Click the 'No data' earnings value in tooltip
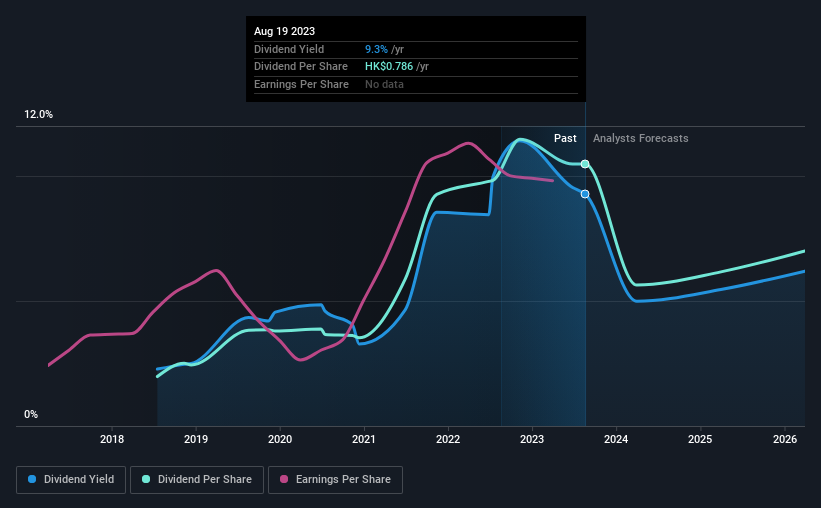 click(384, 84)
